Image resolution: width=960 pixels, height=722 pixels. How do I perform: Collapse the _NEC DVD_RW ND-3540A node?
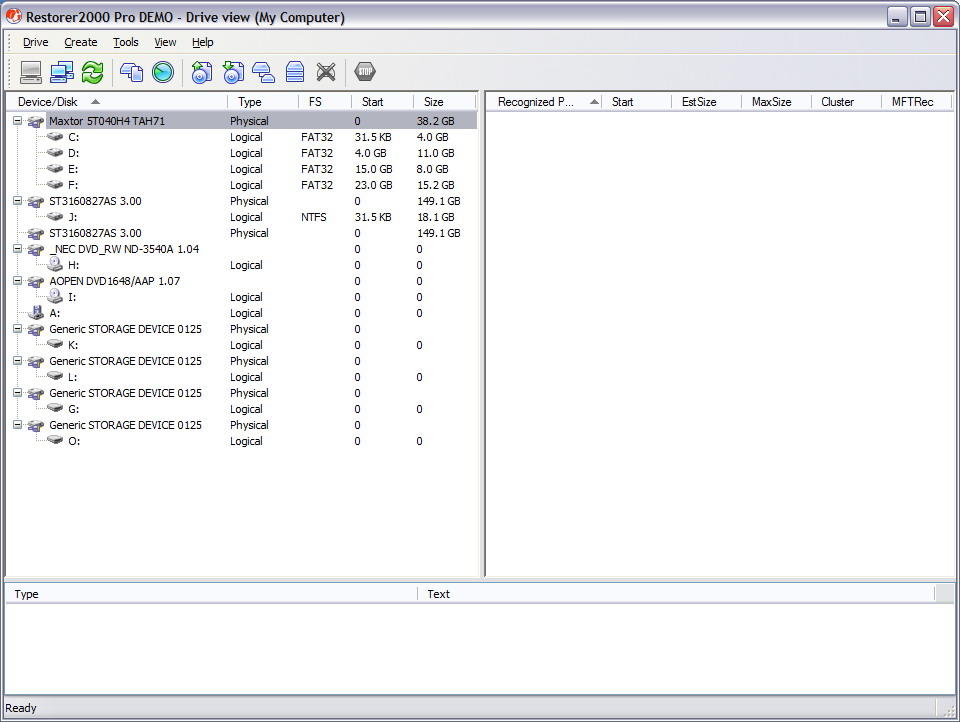point(18,249)
